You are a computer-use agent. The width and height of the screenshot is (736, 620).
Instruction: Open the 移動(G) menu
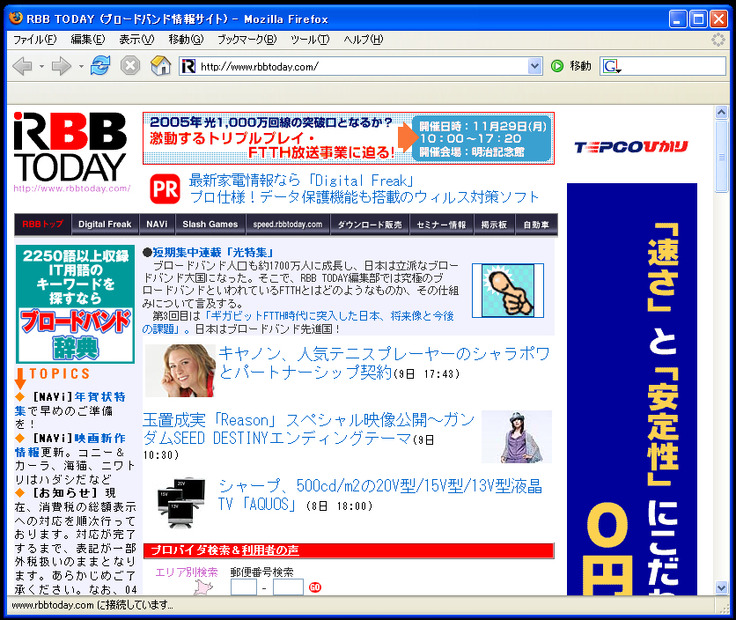click(x=186, y=39)
